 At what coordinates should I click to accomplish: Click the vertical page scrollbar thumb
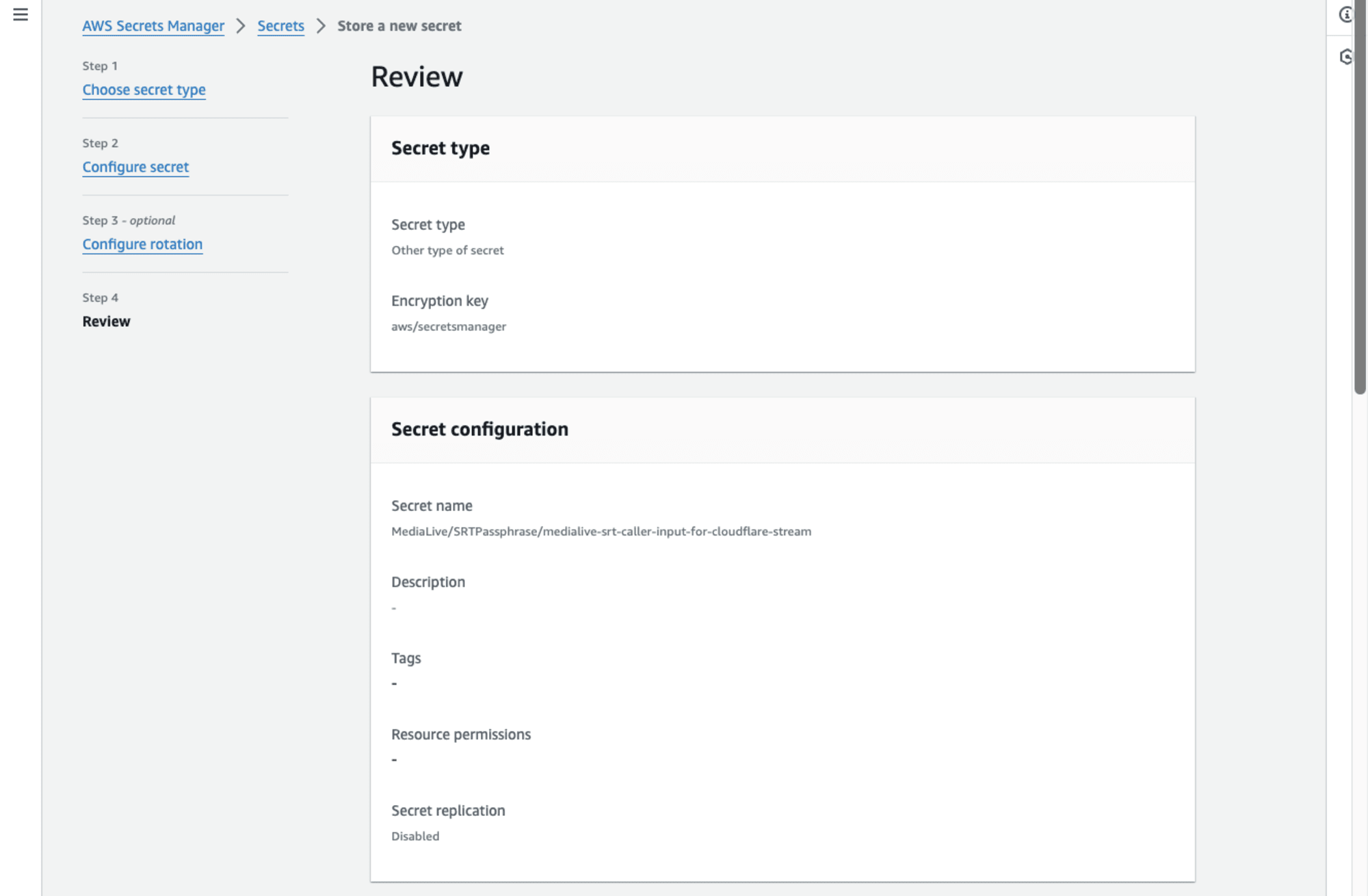point(1360,197)
